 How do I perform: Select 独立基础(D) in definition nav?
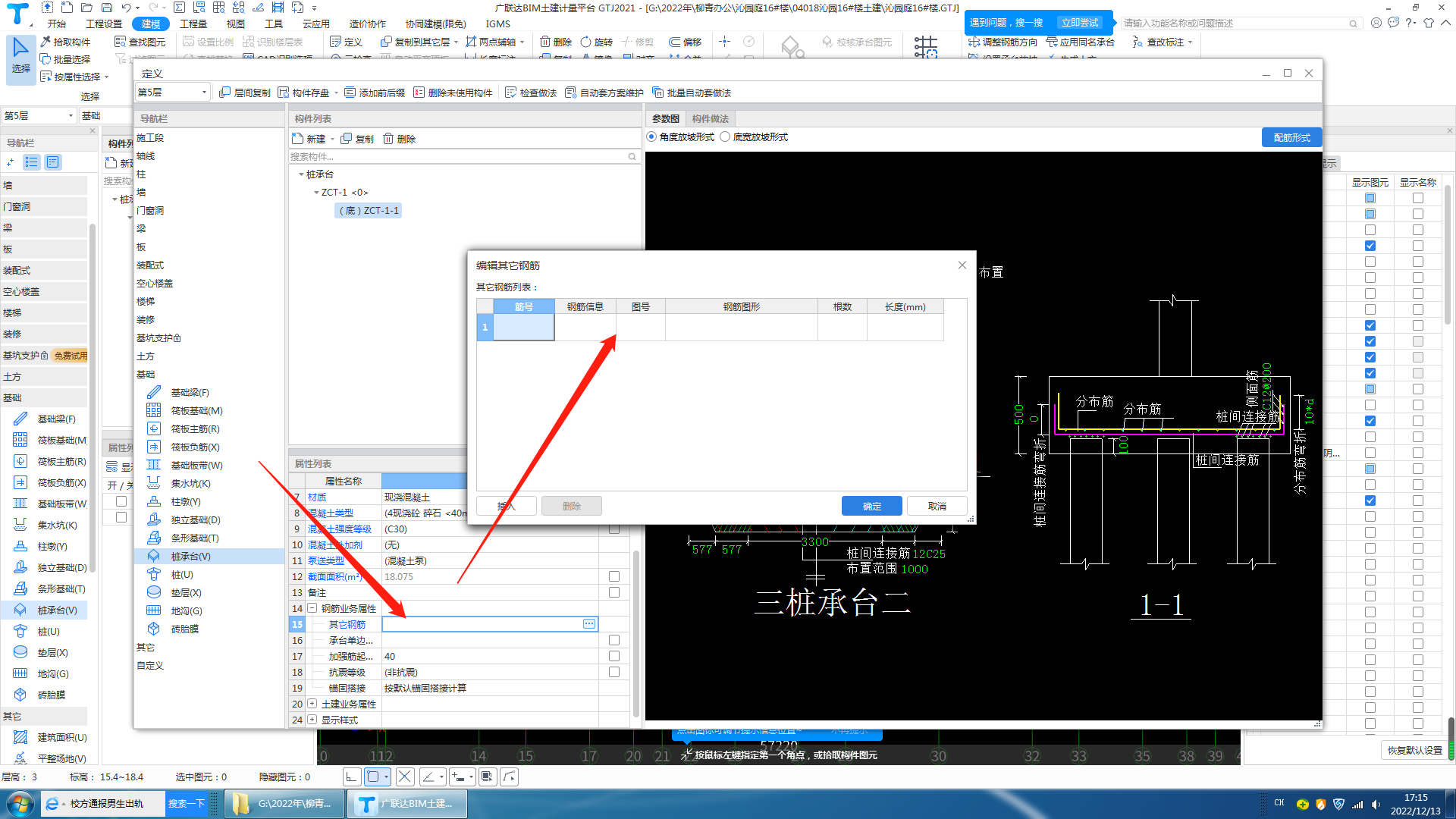pyautogui.click(x=195, y=519)
